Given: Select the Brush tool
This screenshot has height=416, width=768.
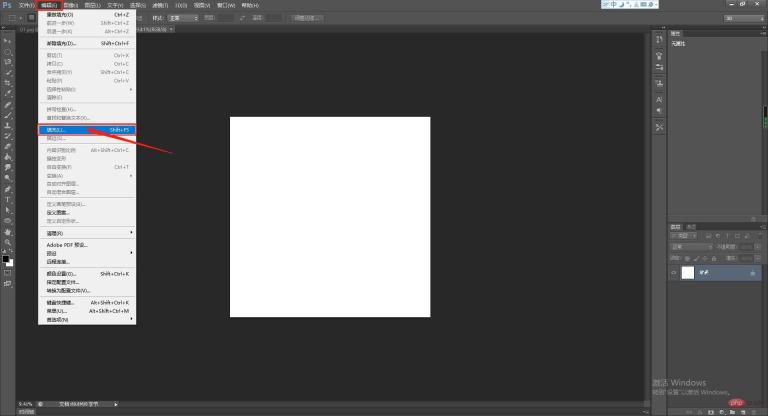Looking at the screenshot, I should tap(7, 115).
